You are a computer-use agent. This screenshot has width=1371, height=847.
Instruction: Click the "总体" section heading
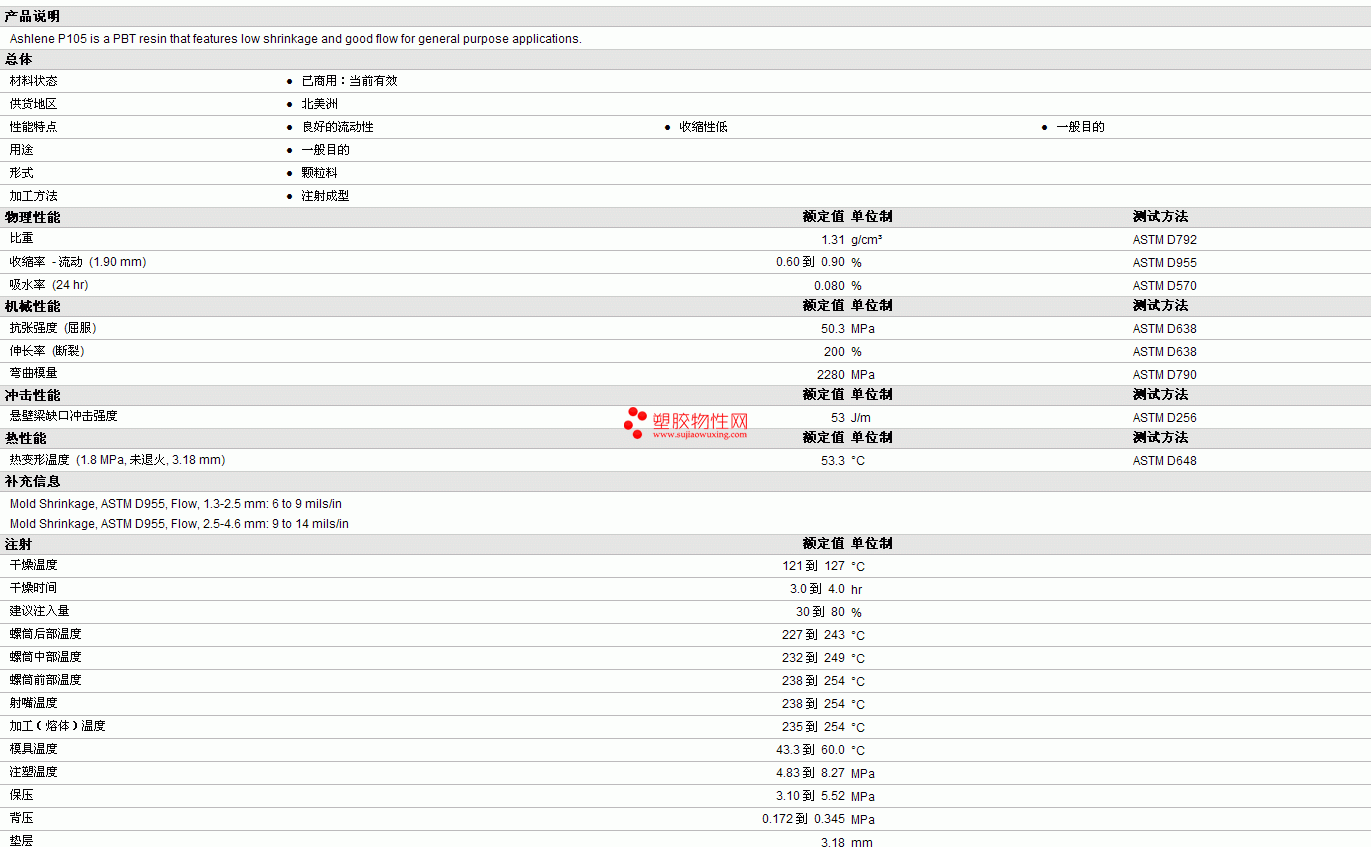(x=19, y=60)
